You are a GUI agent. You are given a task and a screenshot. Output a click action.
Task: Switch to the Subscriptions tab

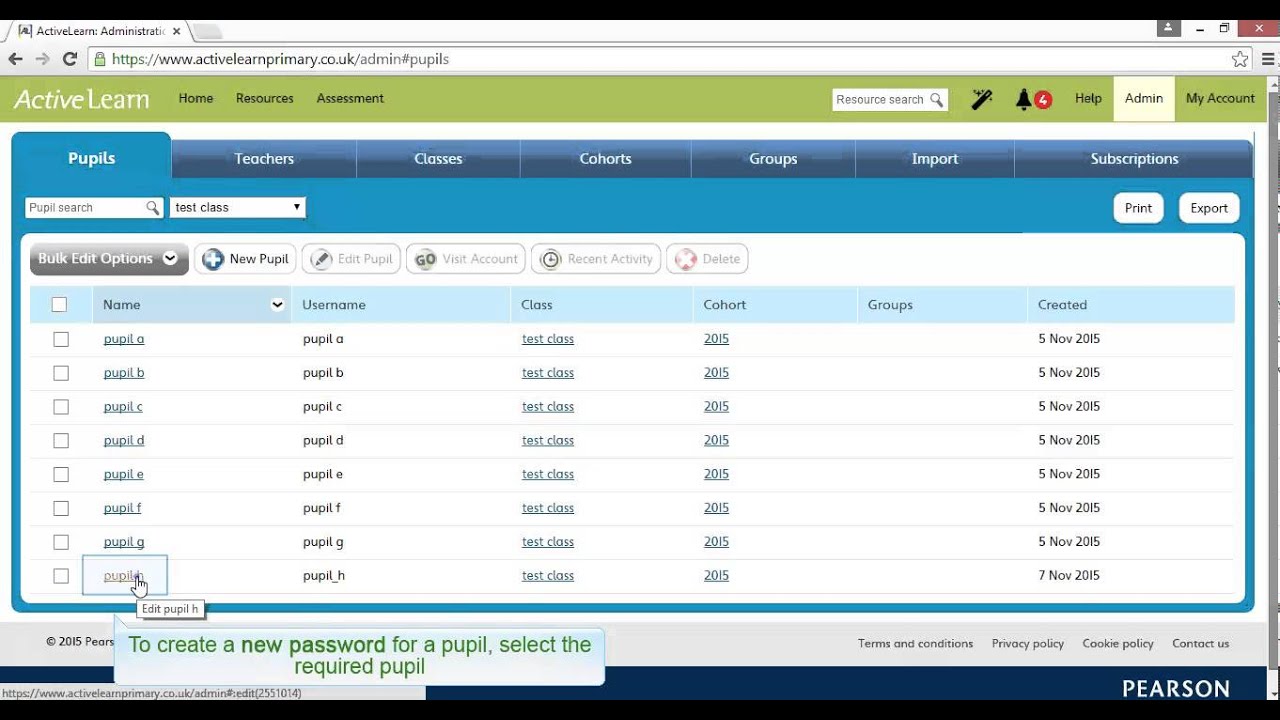1134,159
